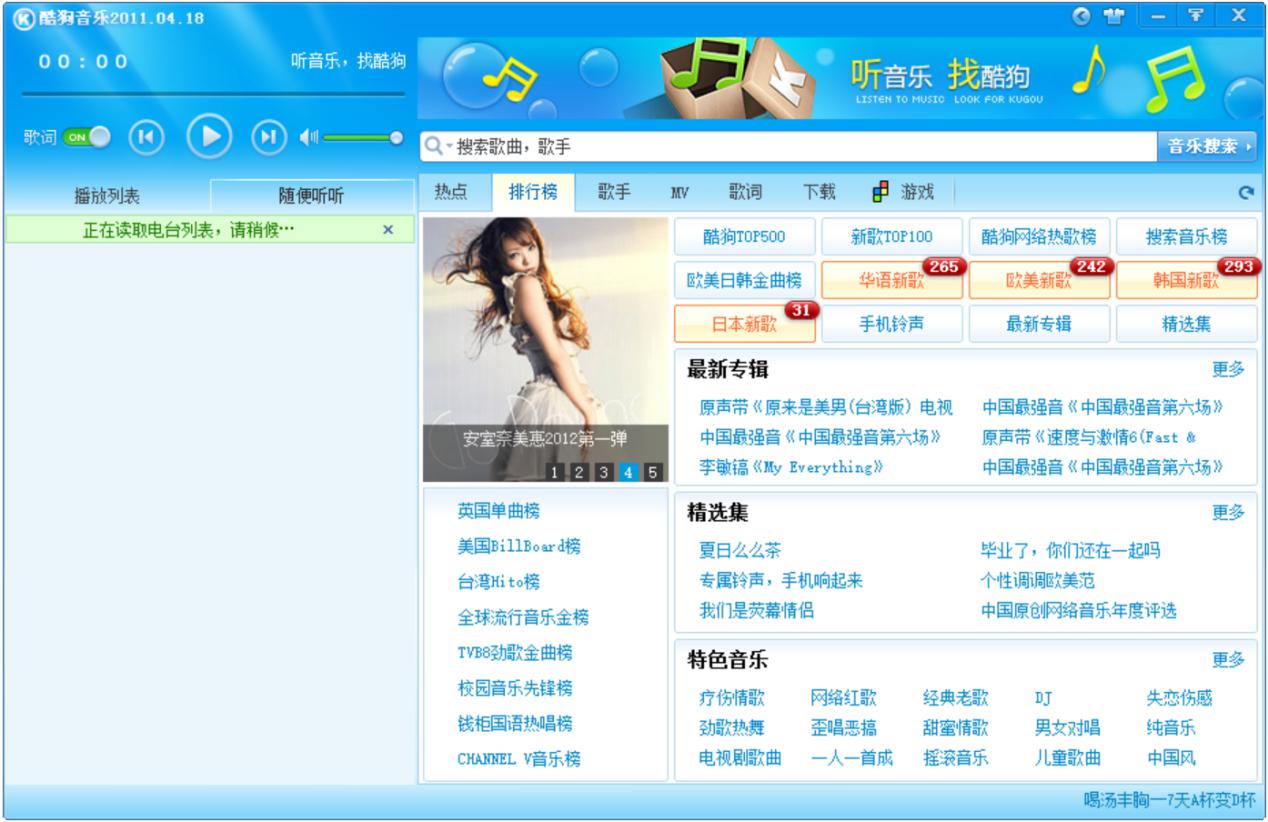This screenshot has height=822, width=1268.
Task: Play the current track
Action: pos(210,137)
